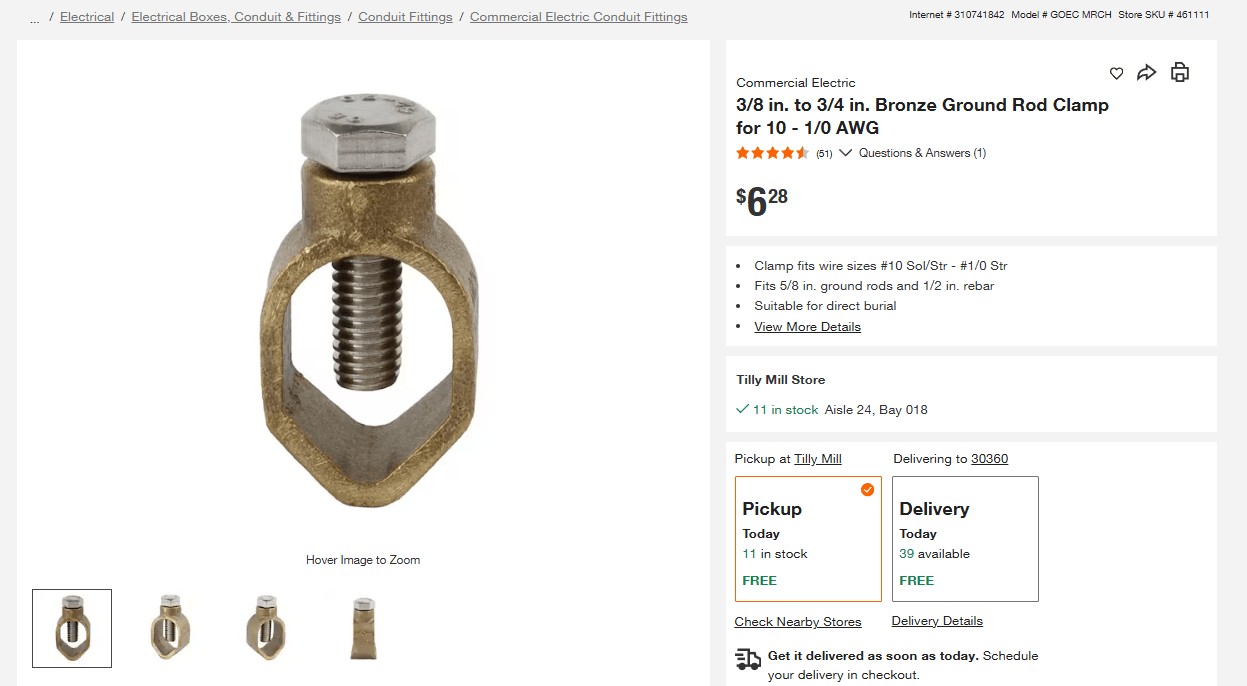This screenshot has width=1247, height=686.
Task: Click the delivery truck icon
Action: pyautogui.click(x=748, y=658)
